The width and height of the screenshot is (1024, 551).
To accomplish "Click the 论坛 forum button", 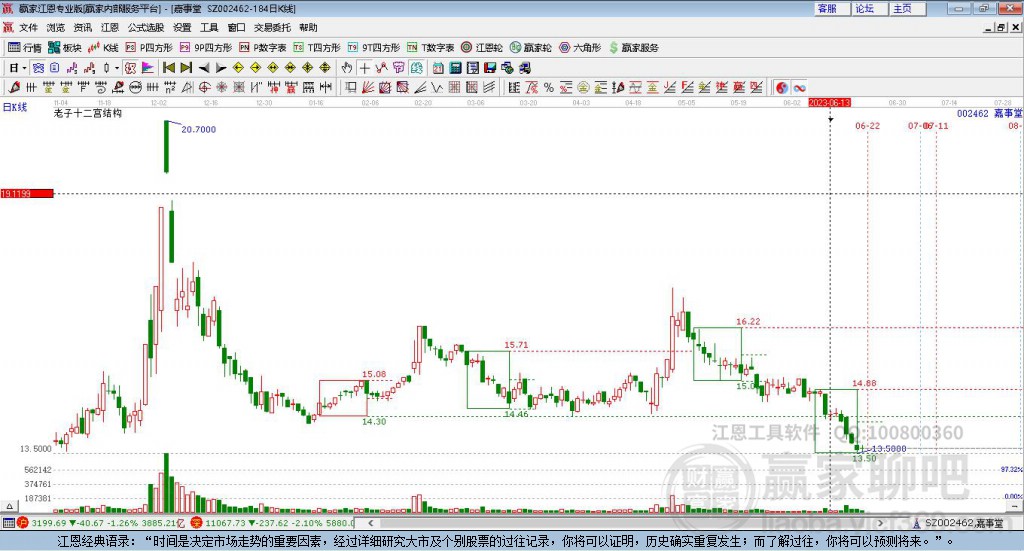I will [x=869, y=8].
